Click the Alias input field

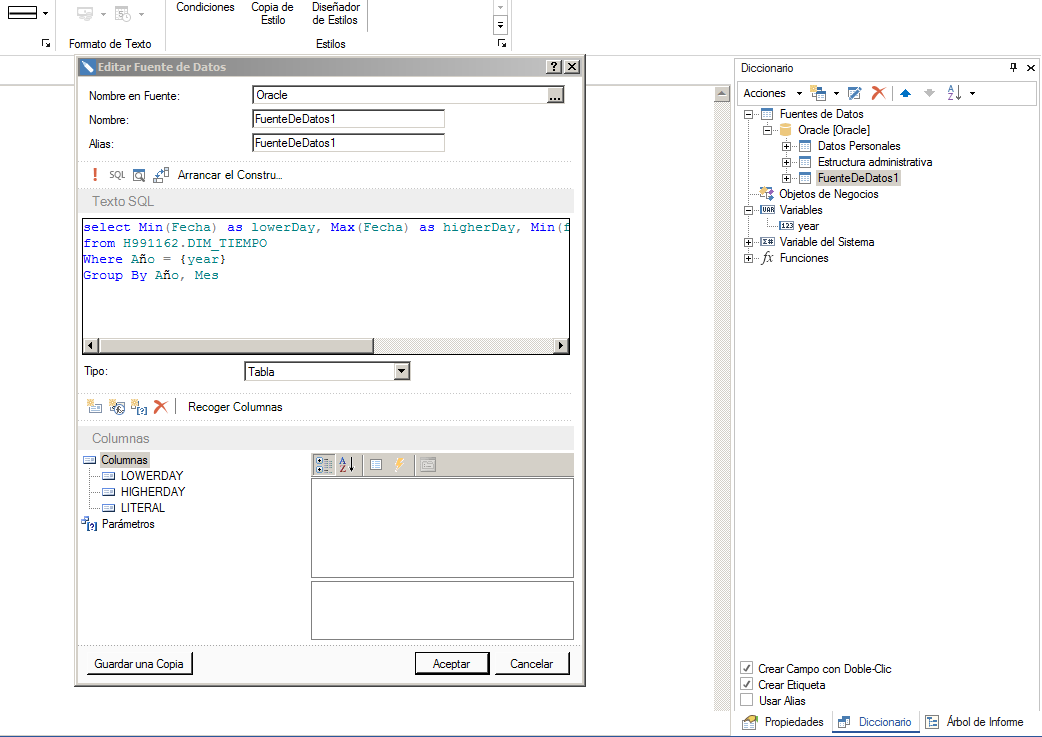(x=348, y=143)
